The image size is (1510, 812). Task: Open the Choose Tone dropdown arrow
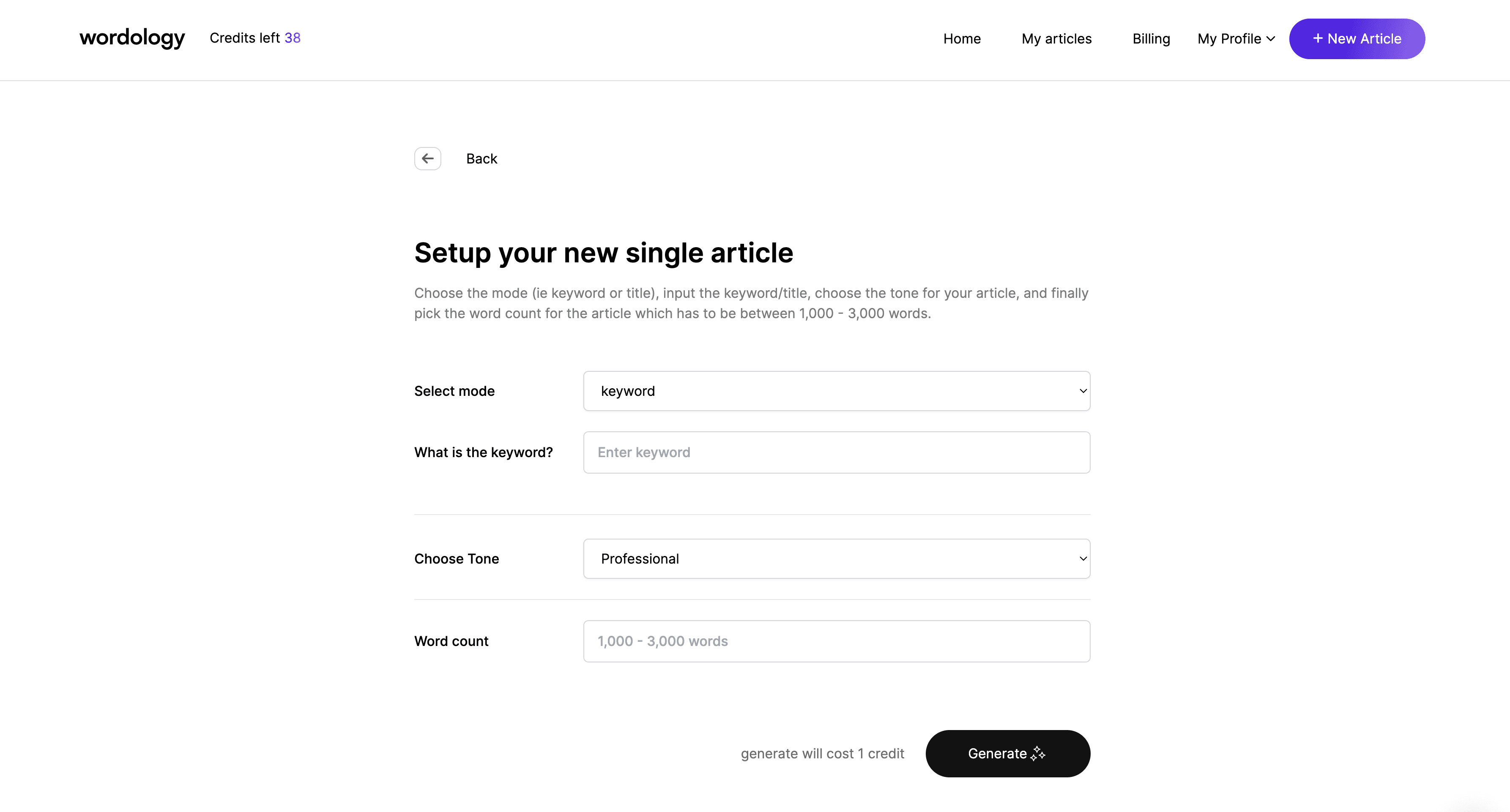tap(1083, 559)
